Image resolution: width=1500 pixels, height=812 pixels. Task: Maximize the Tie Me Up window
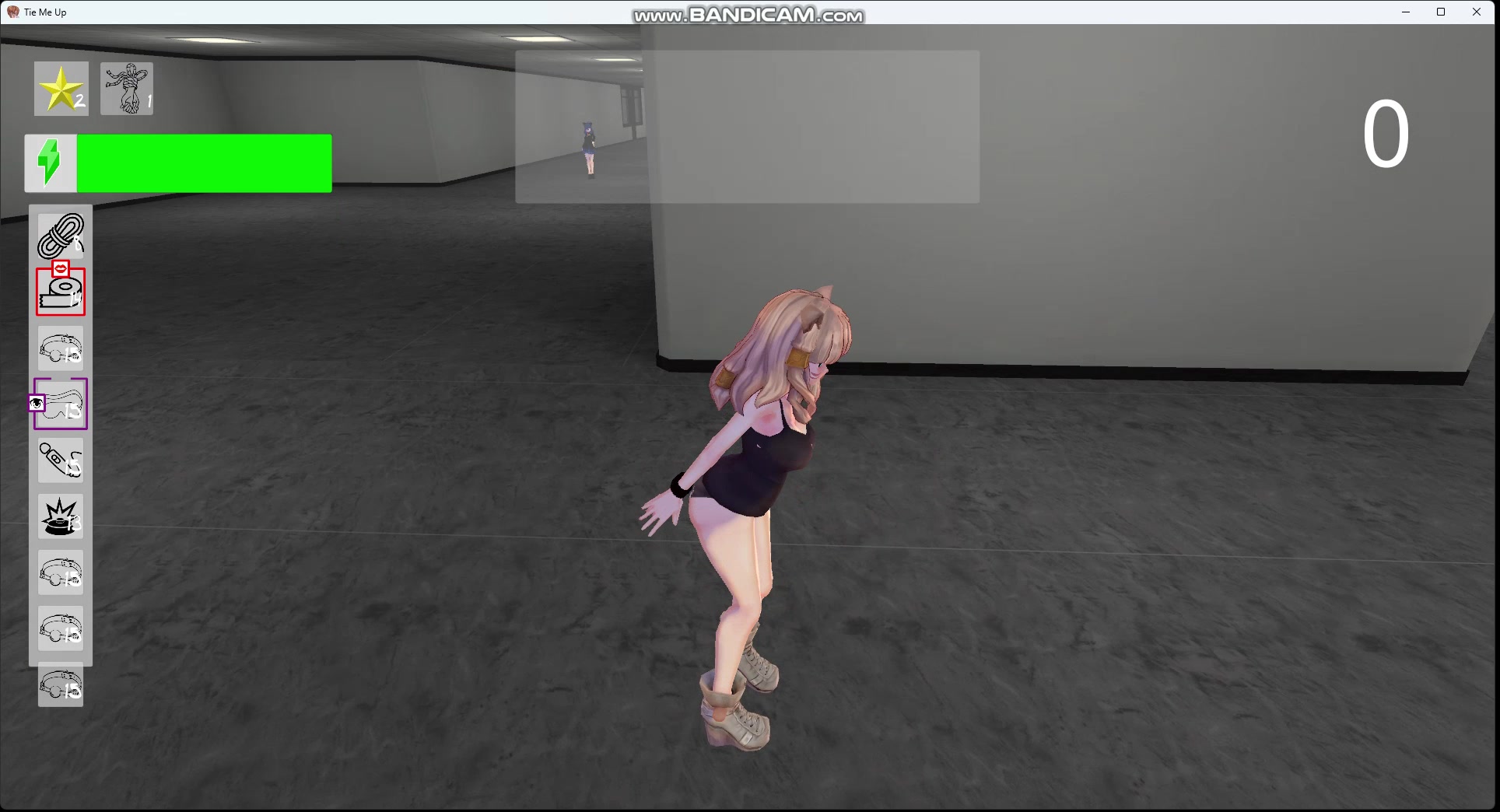pos(1441,12)
